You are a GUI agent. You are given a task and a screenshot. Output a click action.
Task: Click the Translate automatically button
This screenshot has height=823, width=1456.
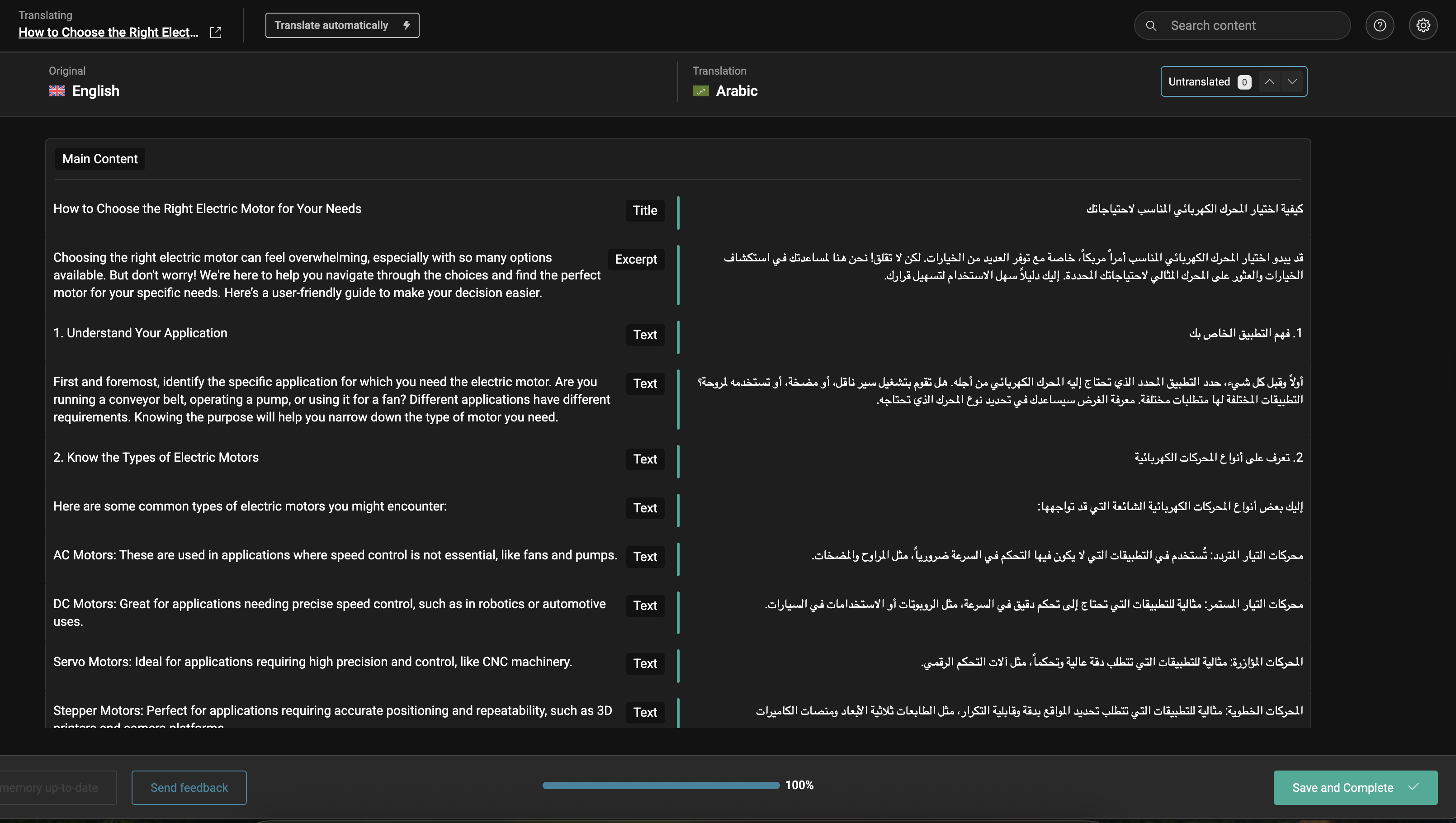(342, 25)
